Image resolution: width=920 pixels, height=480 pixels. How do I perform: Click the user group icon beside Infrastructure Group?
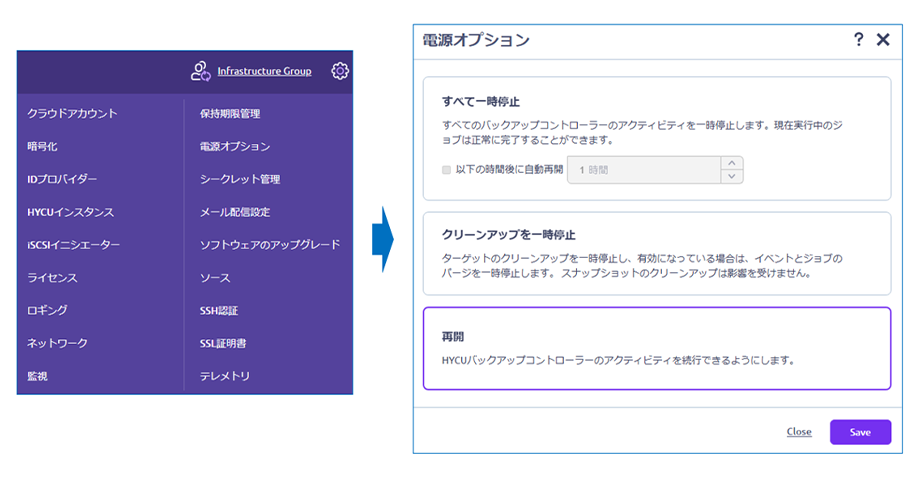[x=201, y=71]
